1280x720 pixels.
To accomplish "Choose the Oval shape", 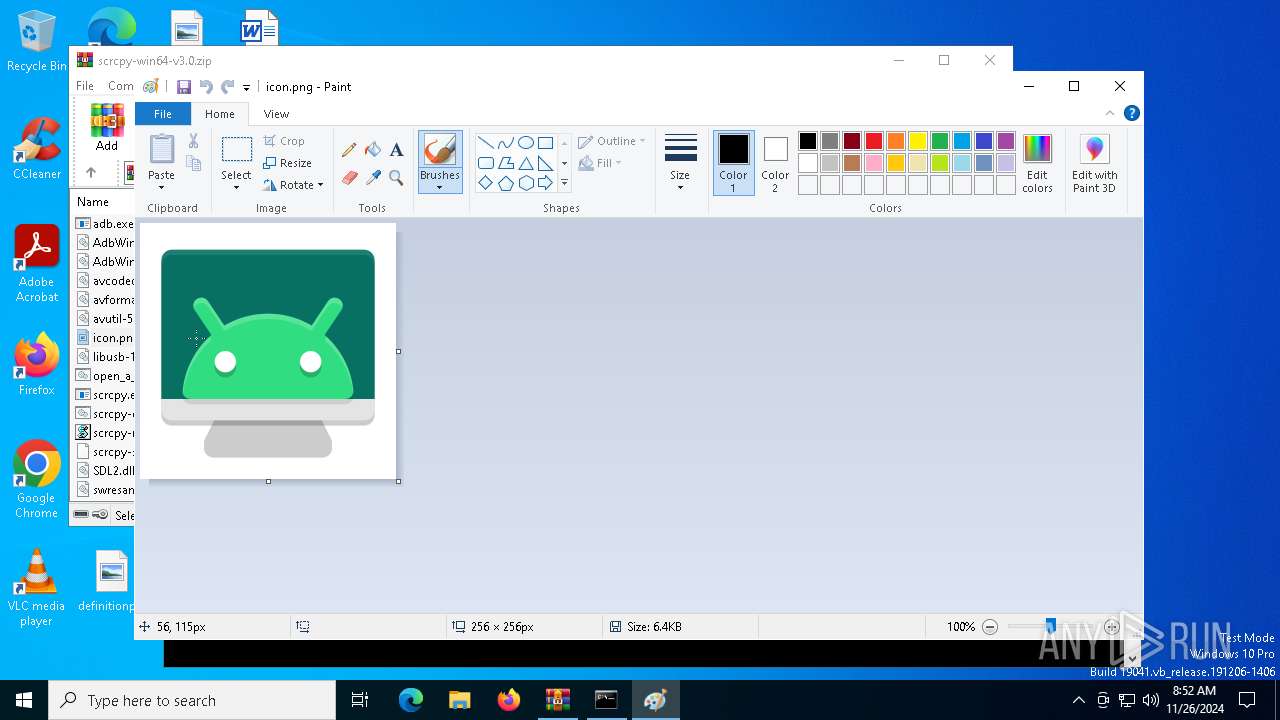I will tap(525, 143).
